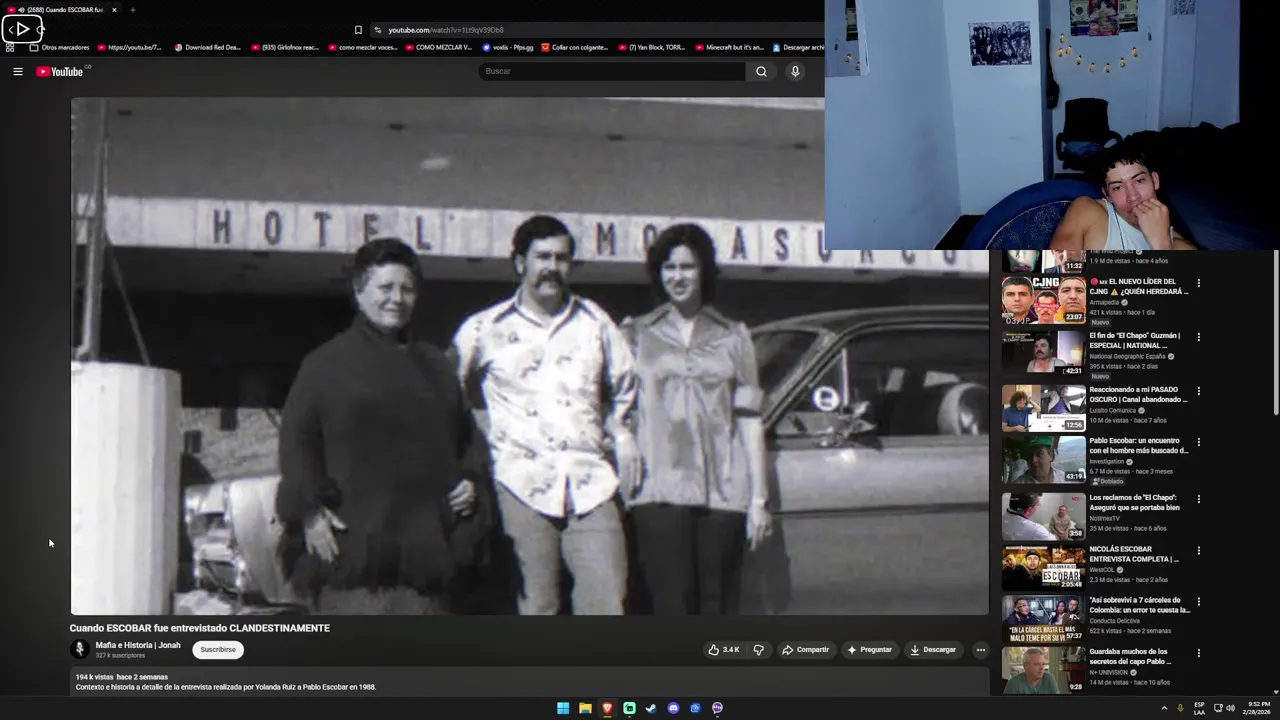This screenshot has width=1280, height=720.
Task: Click the Hotel photo video player
Action: [529, 356]
